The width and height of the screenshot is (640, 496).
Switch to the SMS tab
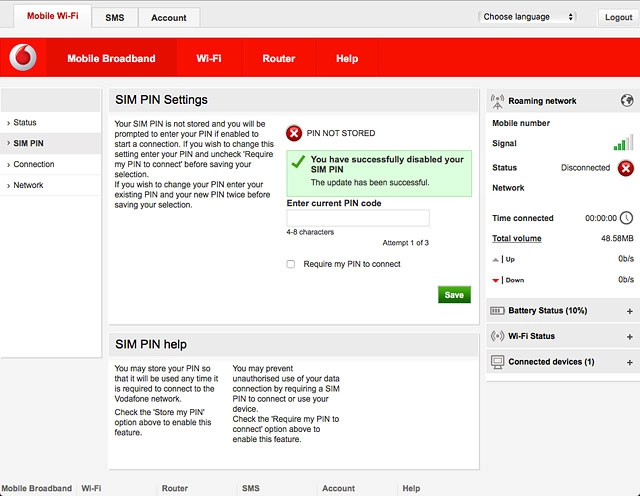coord(115,18)
